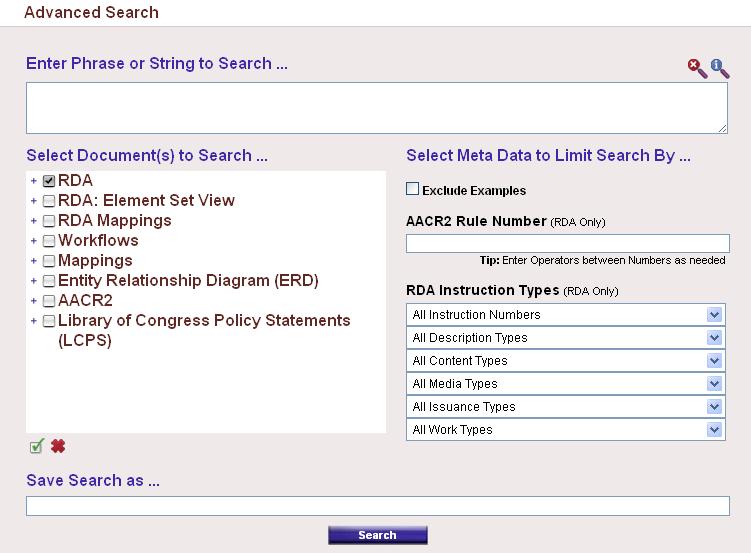
Task: Enable the AACR2 document checkbox
Action: [49, 301]
